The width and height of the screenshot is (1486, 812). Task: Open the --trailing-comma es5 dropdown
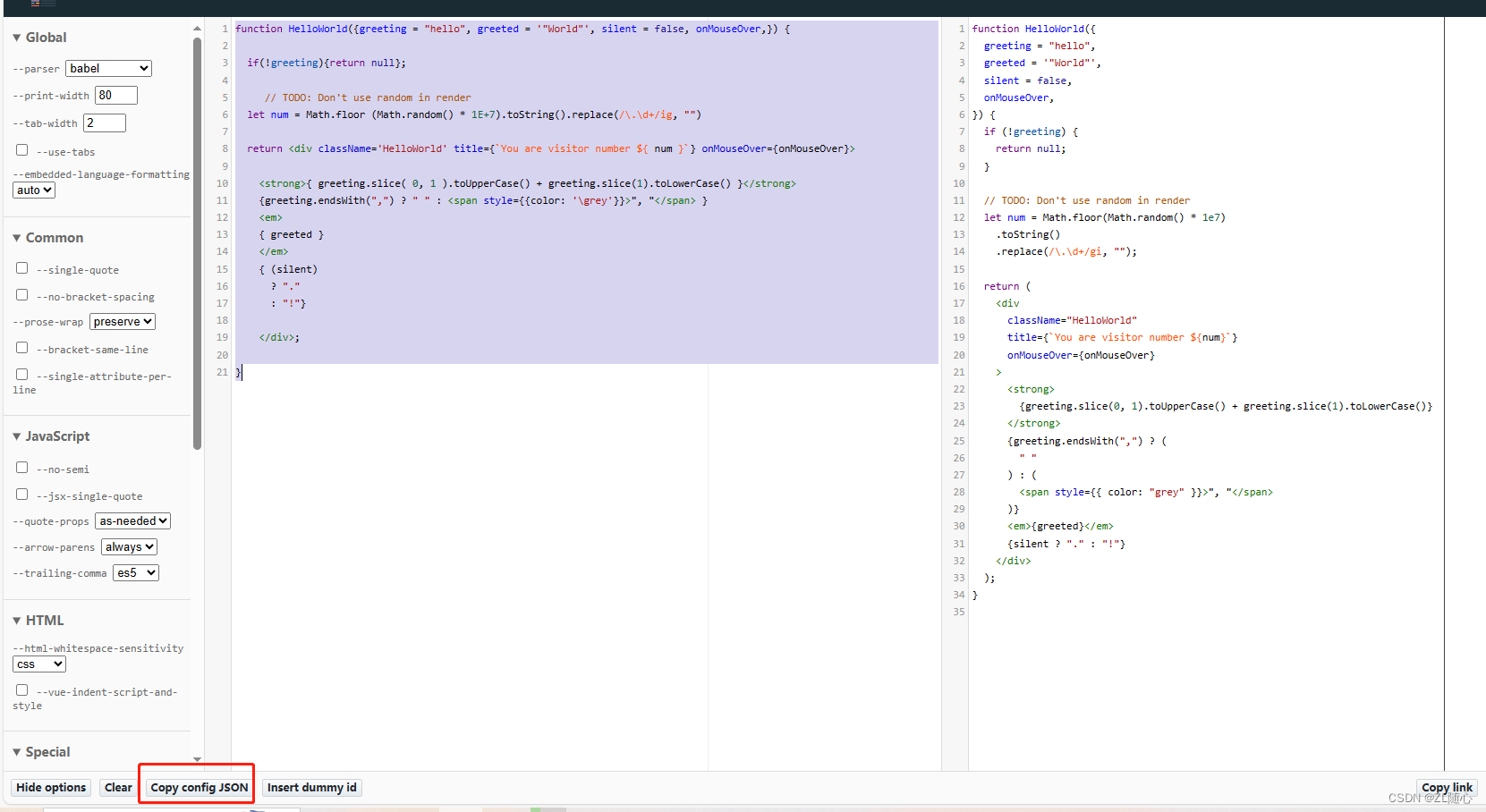click(136, 573)
